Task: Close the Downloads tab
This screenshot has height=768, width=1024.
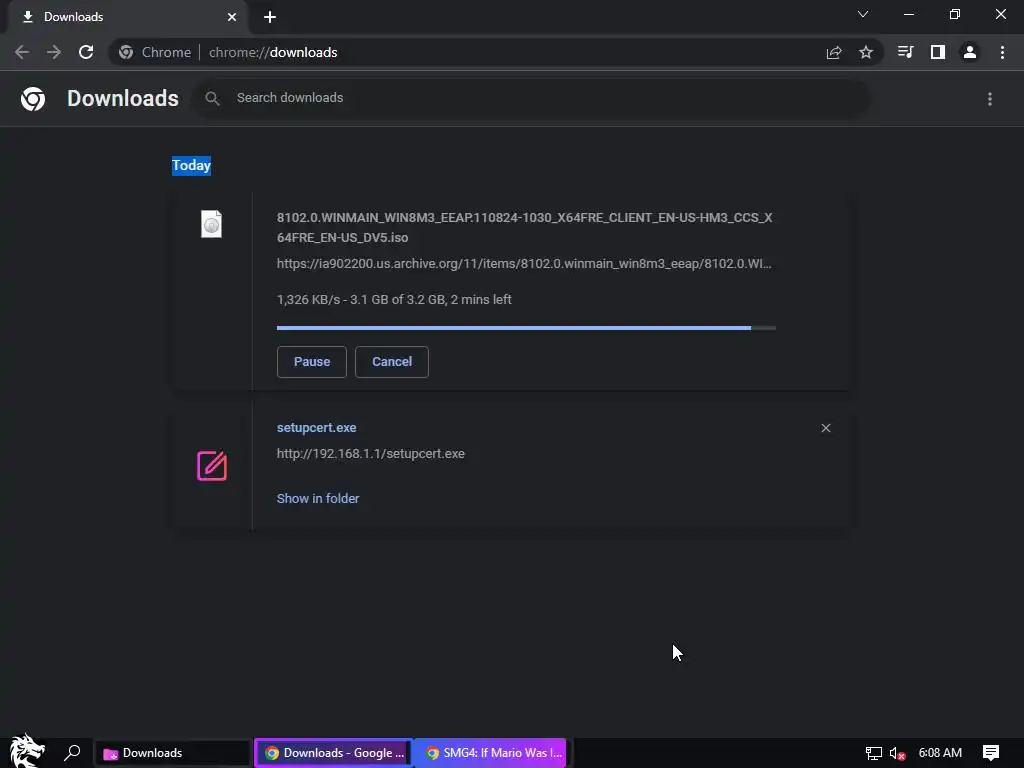Action: [232, 17]
